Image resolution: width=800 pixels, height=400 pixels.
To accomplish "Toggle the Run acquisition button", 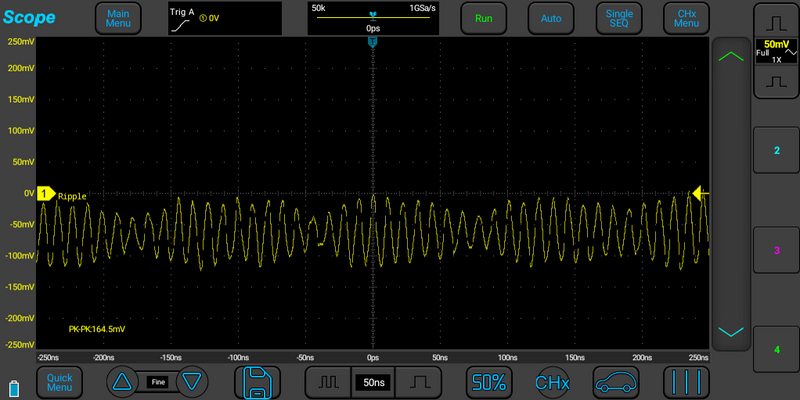I will tap(484, 18).
